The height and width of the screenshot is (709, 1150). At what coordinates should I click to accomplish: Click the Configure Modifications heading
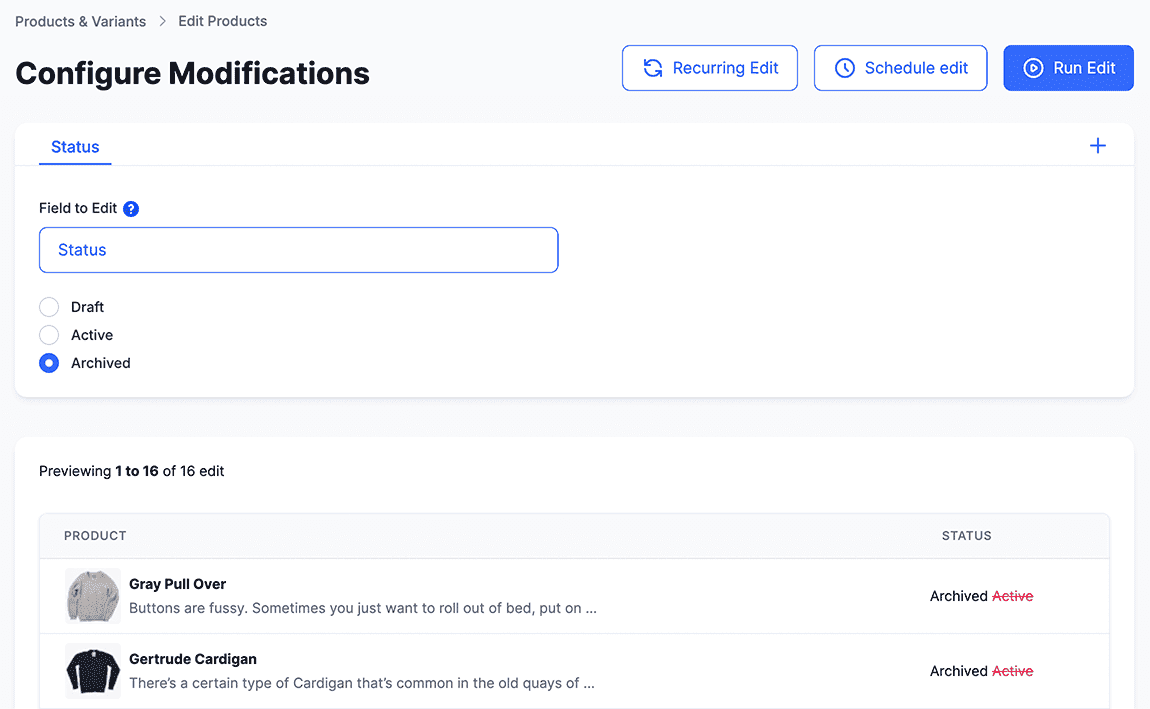point(192,73)
